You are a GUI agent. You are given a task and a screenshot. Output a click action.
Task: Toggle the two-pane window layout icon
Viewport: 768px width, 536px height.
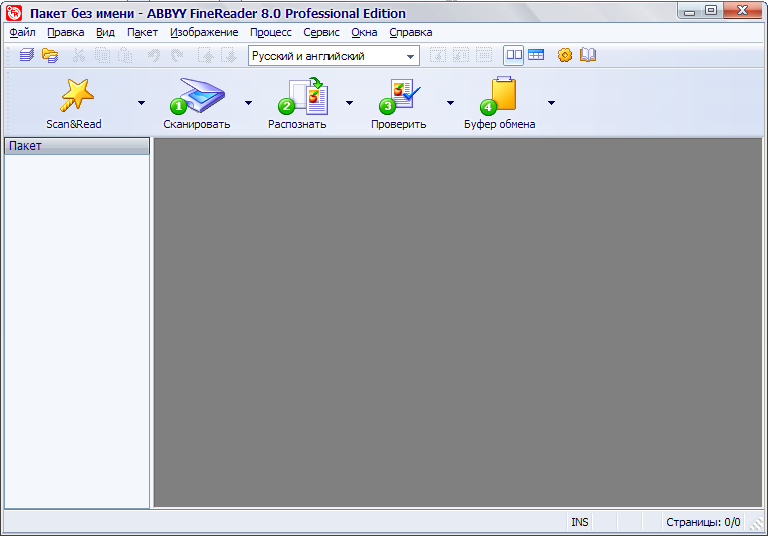coord(514,55)
